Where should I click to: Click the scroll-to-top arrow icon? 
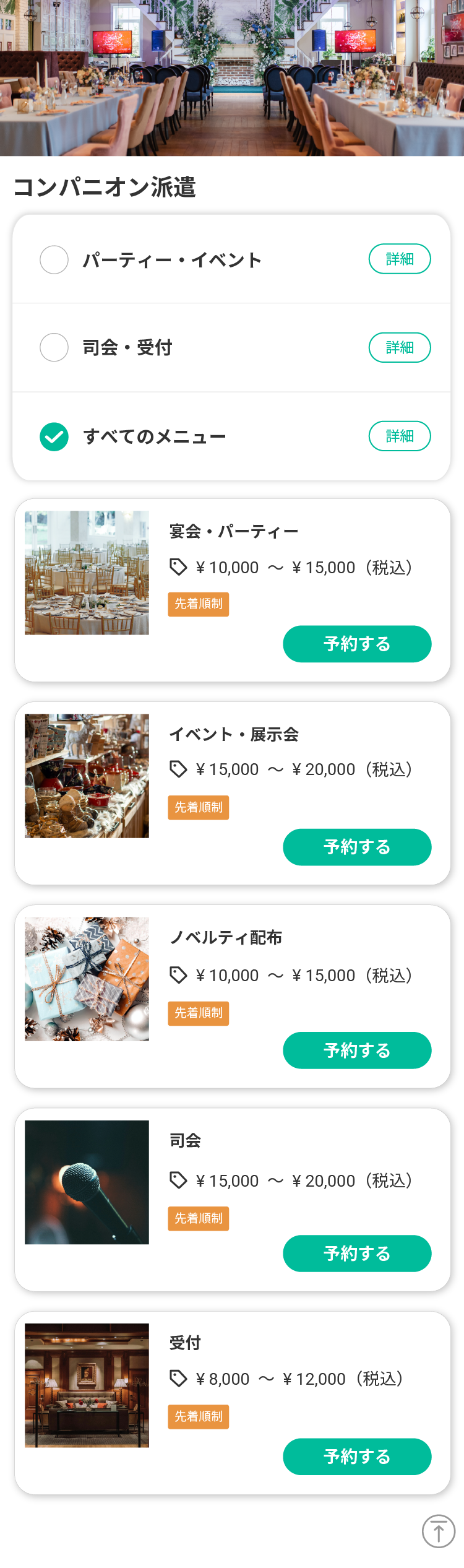click(439, 1531)
